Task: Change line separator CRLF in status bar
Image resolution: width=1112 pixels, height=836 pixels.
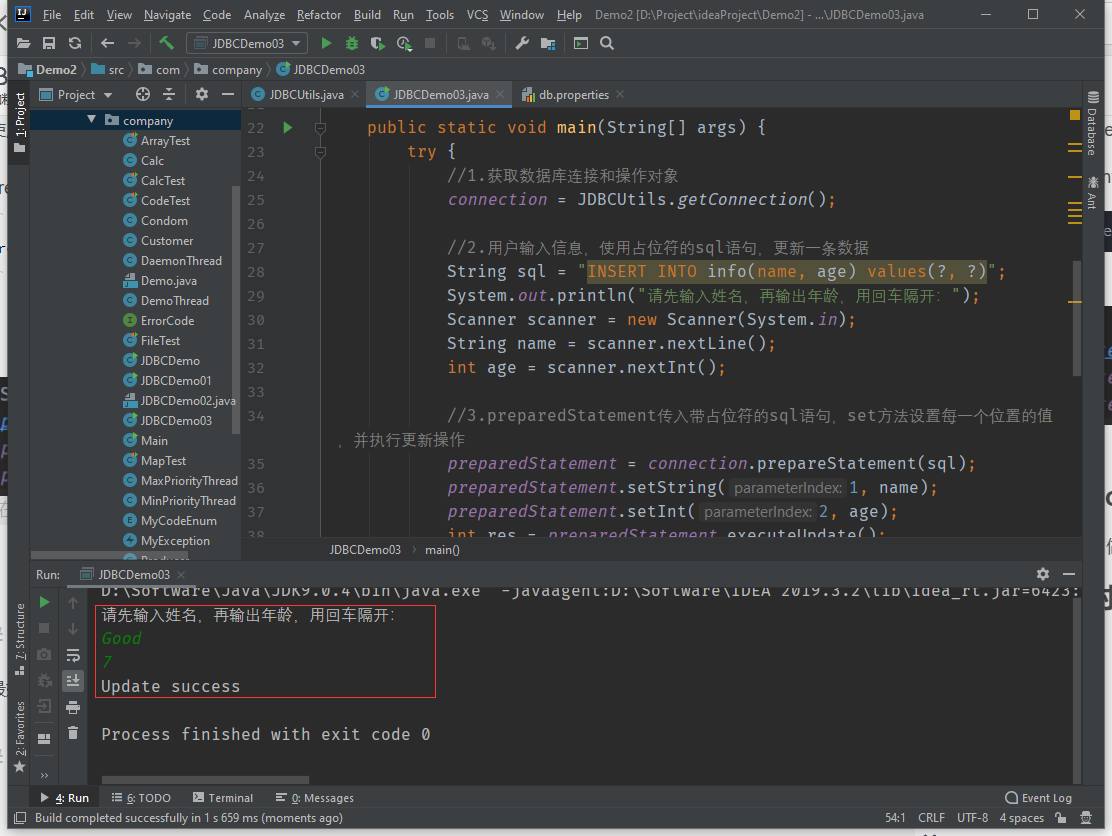Action: coord(931,818)
